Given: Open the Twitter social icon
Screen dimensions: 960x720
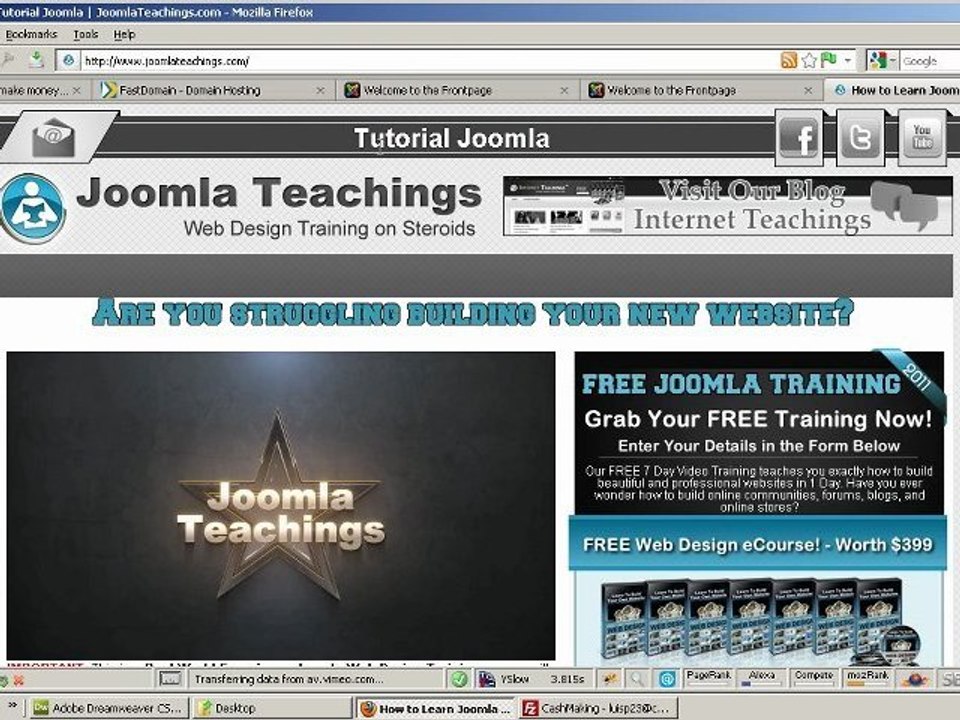Looking at the screenshot, I should point(860,138).
